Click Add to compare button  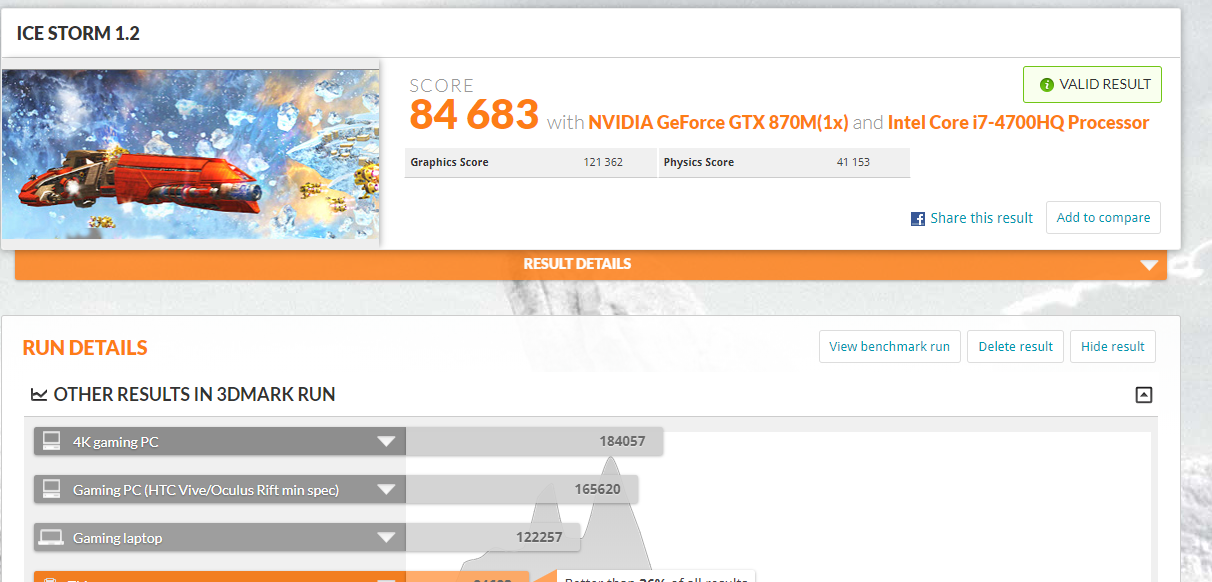1103,218
